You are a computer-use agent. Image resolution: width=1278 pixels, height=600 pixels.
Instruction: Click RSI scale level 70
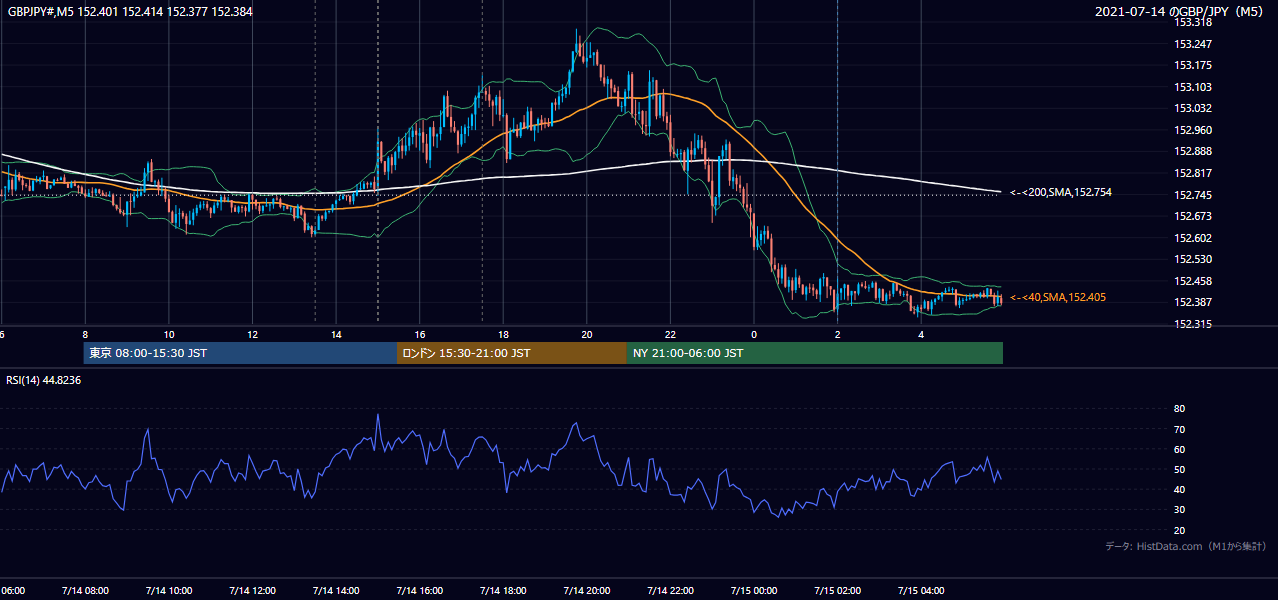click(1179, 429)
